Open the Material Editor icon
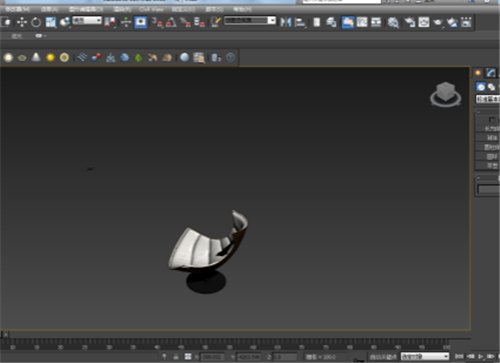 tap(393, 22)
